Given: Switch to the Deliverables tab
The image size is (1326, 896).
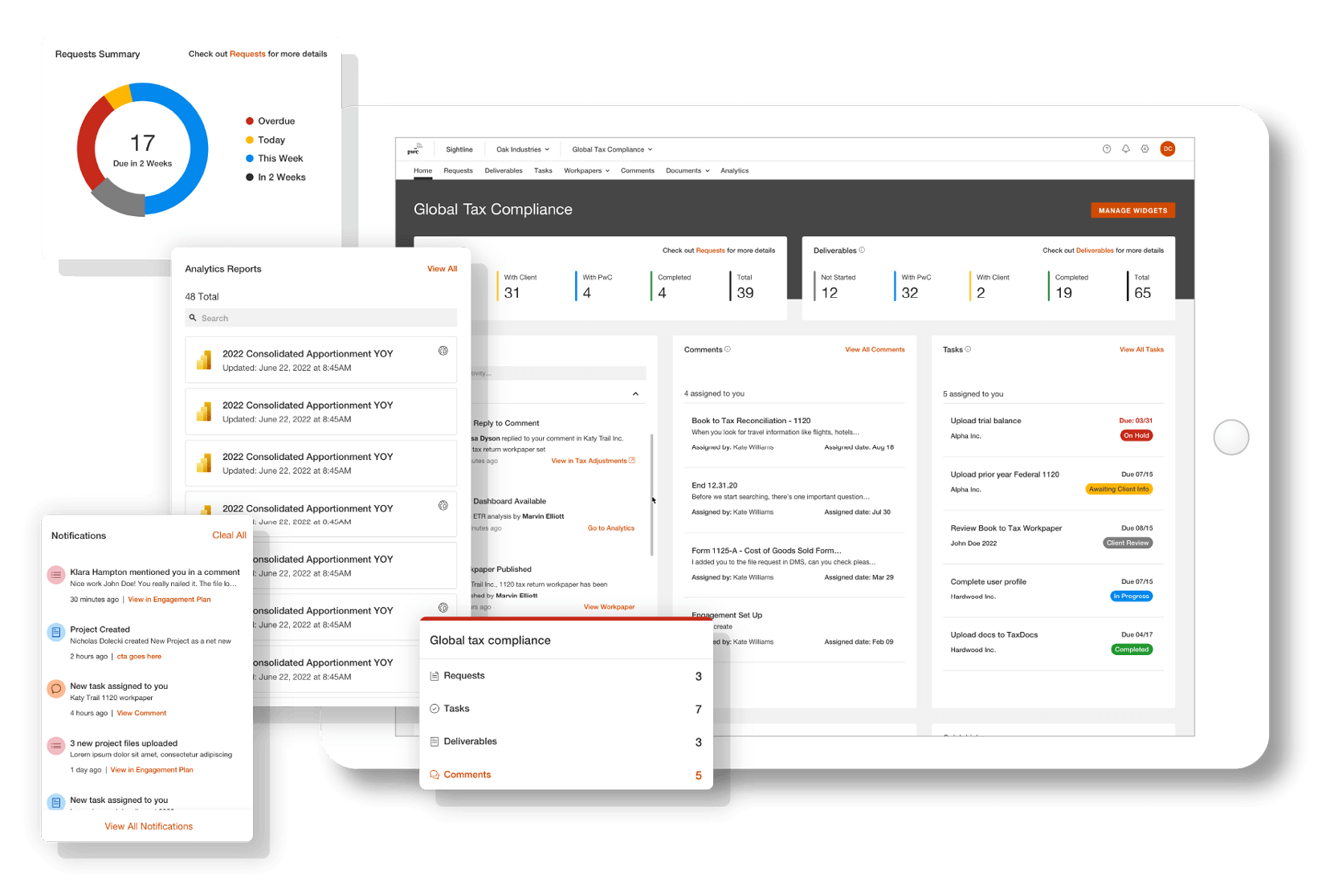Looking at the screenshot, I should (x=504, y=171).
